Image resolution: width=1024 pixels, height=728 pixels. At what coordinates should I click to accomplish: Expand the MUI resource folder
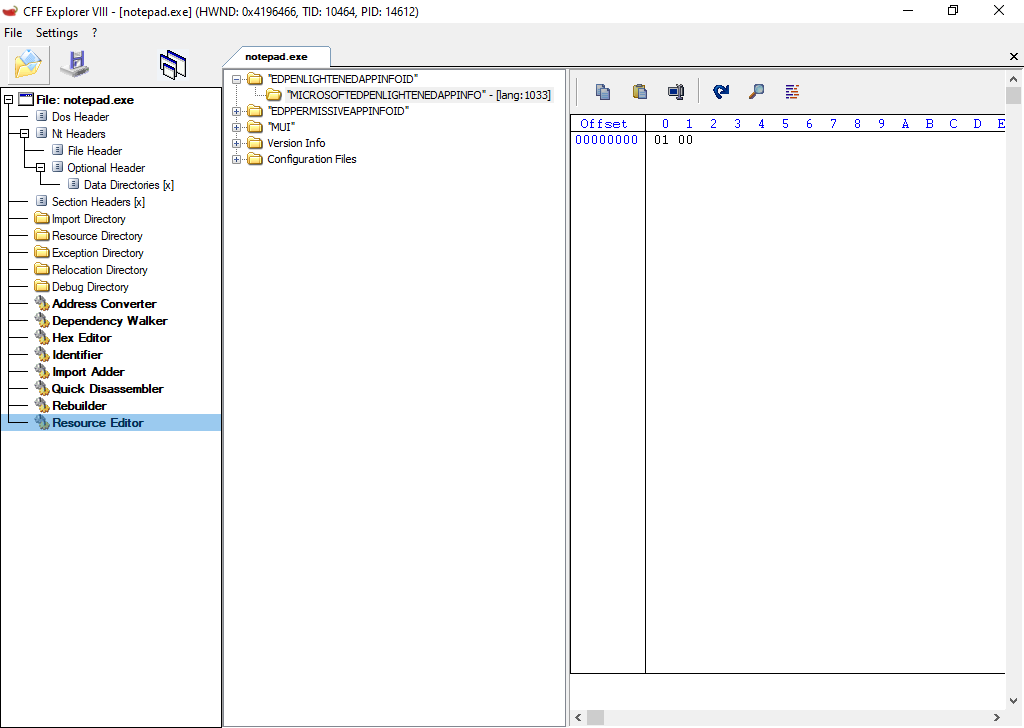[x=236, y=127]
